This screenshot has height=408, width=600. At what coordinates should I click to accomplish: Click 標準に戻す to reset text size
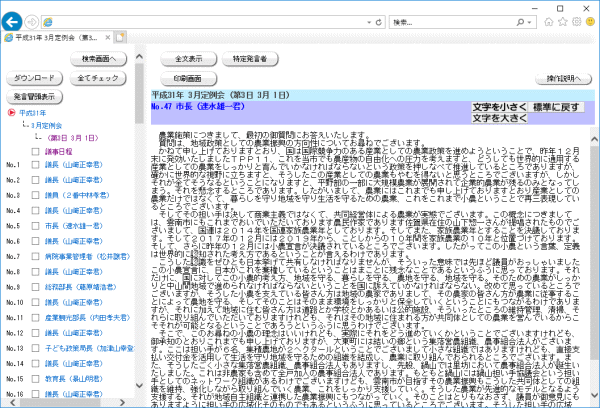coord(556,107)
